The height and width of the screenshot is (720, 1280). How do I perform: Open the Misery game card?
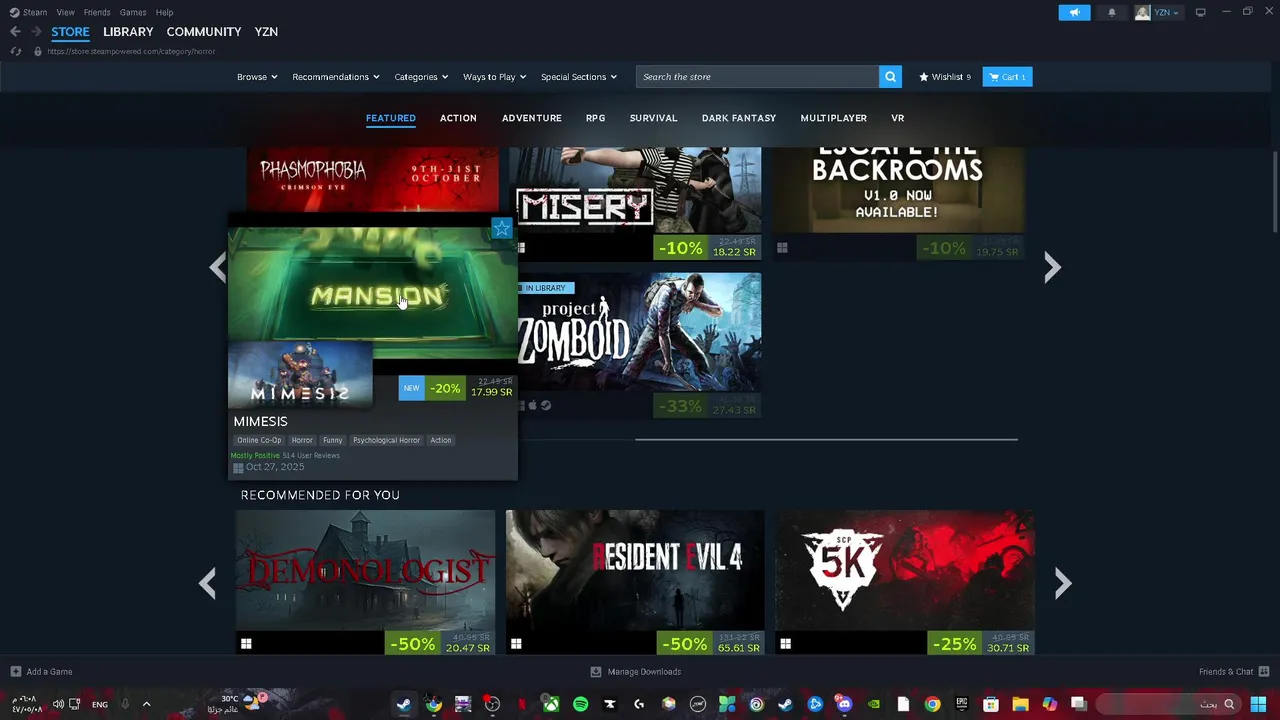point(636,204)
